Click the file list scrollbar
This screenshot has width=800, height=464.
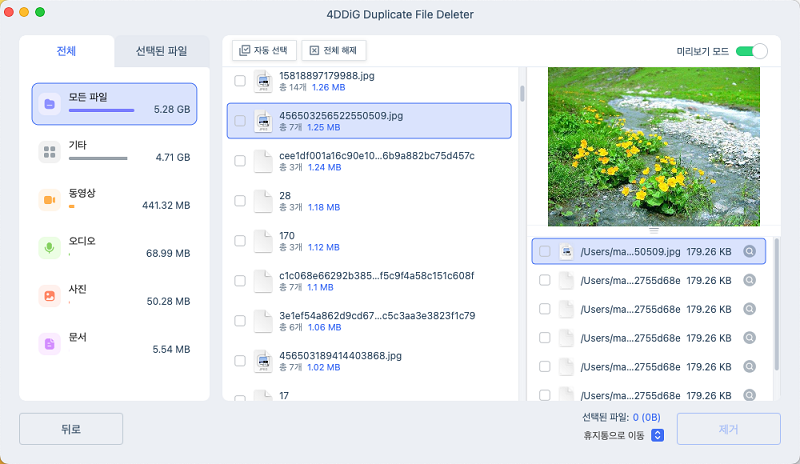tap(522, 93)
